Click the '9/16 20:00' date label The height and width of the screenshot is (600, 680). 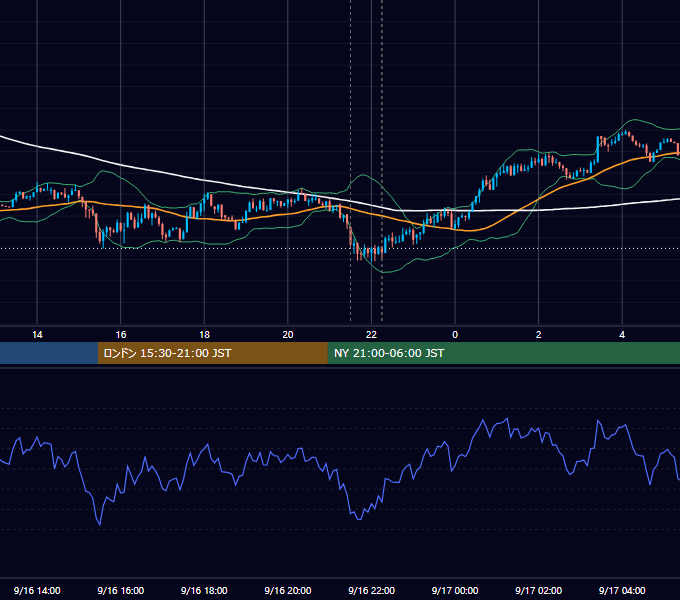click(288, 590)
